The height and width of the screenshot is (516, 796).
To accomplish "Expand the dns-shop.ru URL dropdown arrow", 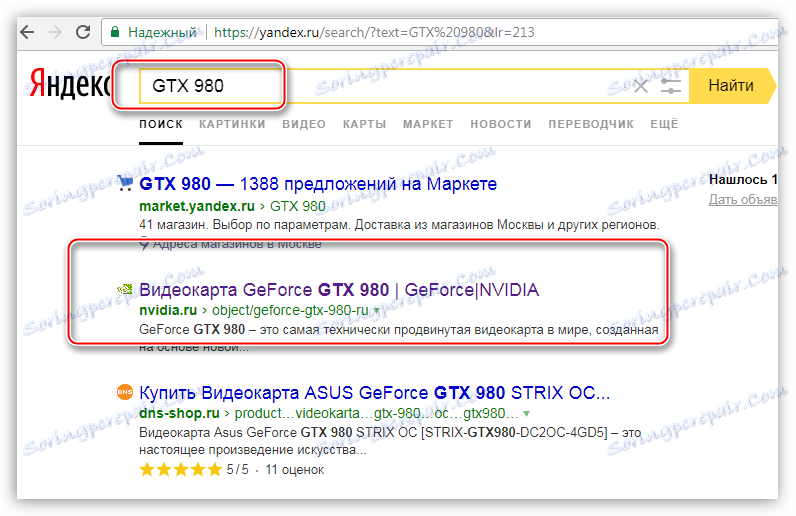I will pyautogui.click(x=526, y=413).
